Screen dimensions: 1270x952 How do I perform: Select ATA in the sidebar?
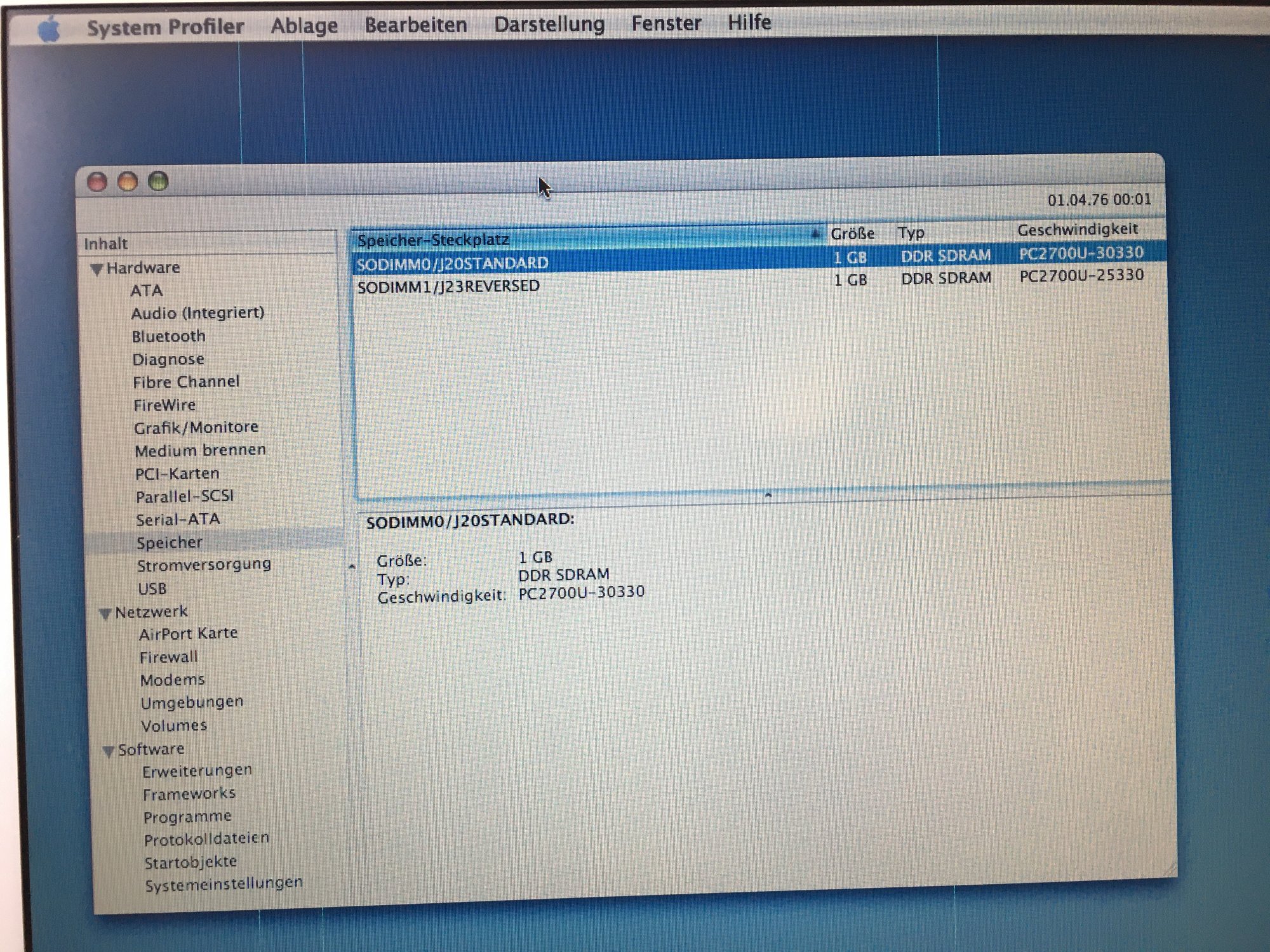point(147,291)
